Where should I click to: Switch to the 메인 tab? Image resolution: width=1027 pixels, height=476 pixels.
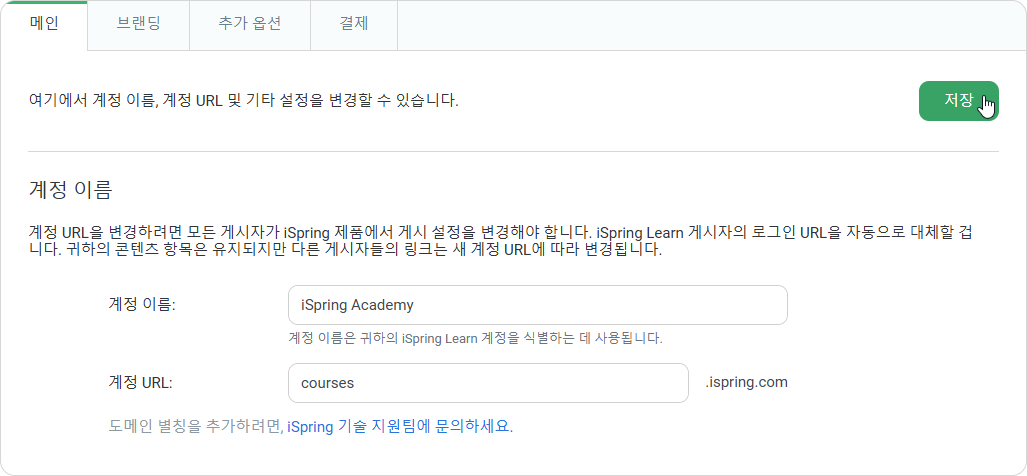[45, 25]
